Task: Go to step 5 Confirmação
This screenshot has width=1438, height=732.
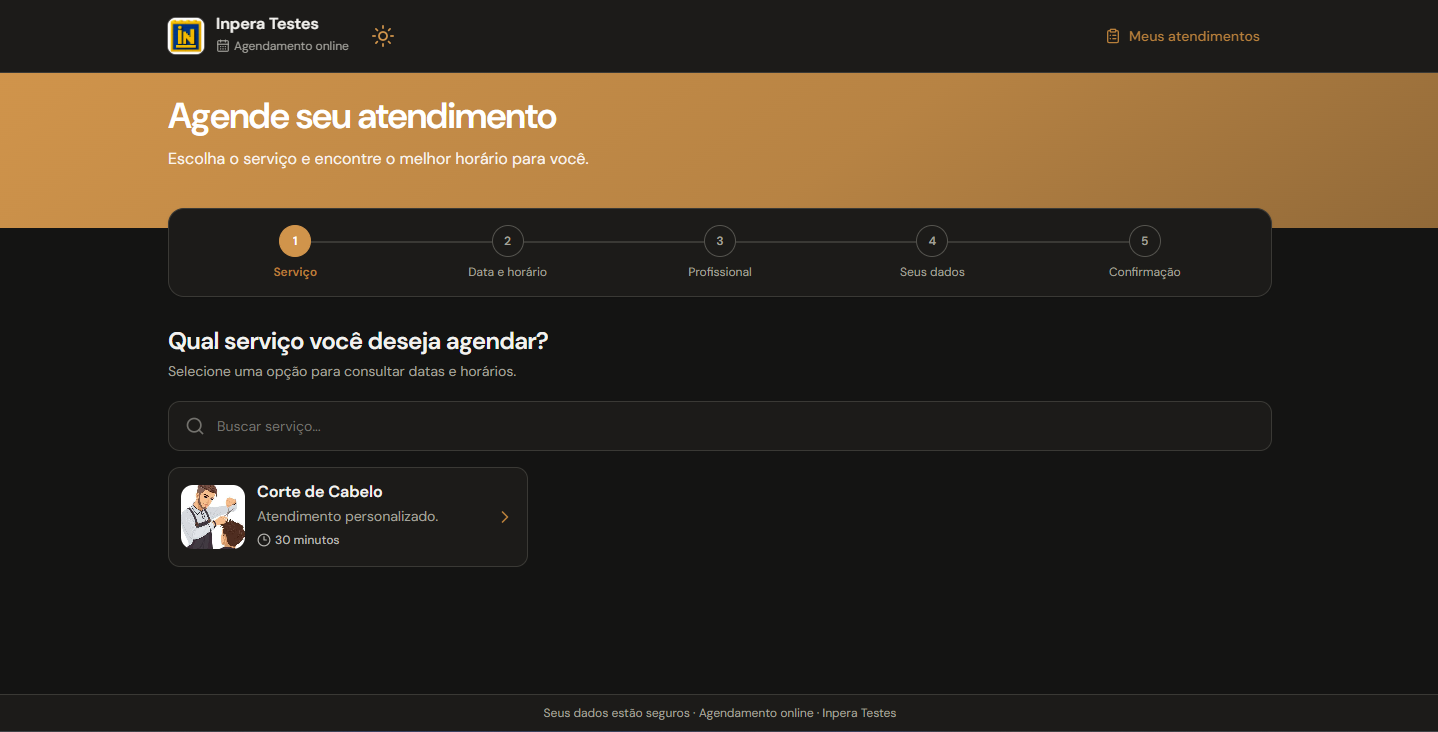Action: click(1145, 241)
